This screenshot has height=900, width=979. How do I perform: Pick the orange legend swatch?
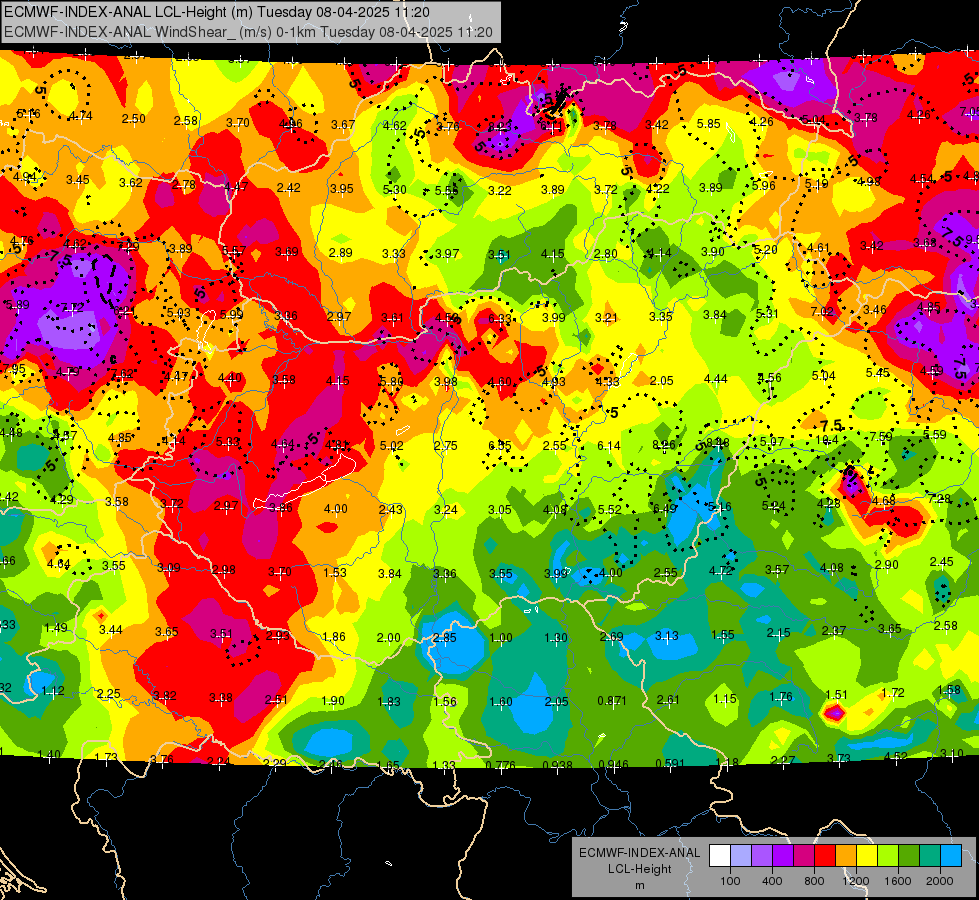coord(846,855)
